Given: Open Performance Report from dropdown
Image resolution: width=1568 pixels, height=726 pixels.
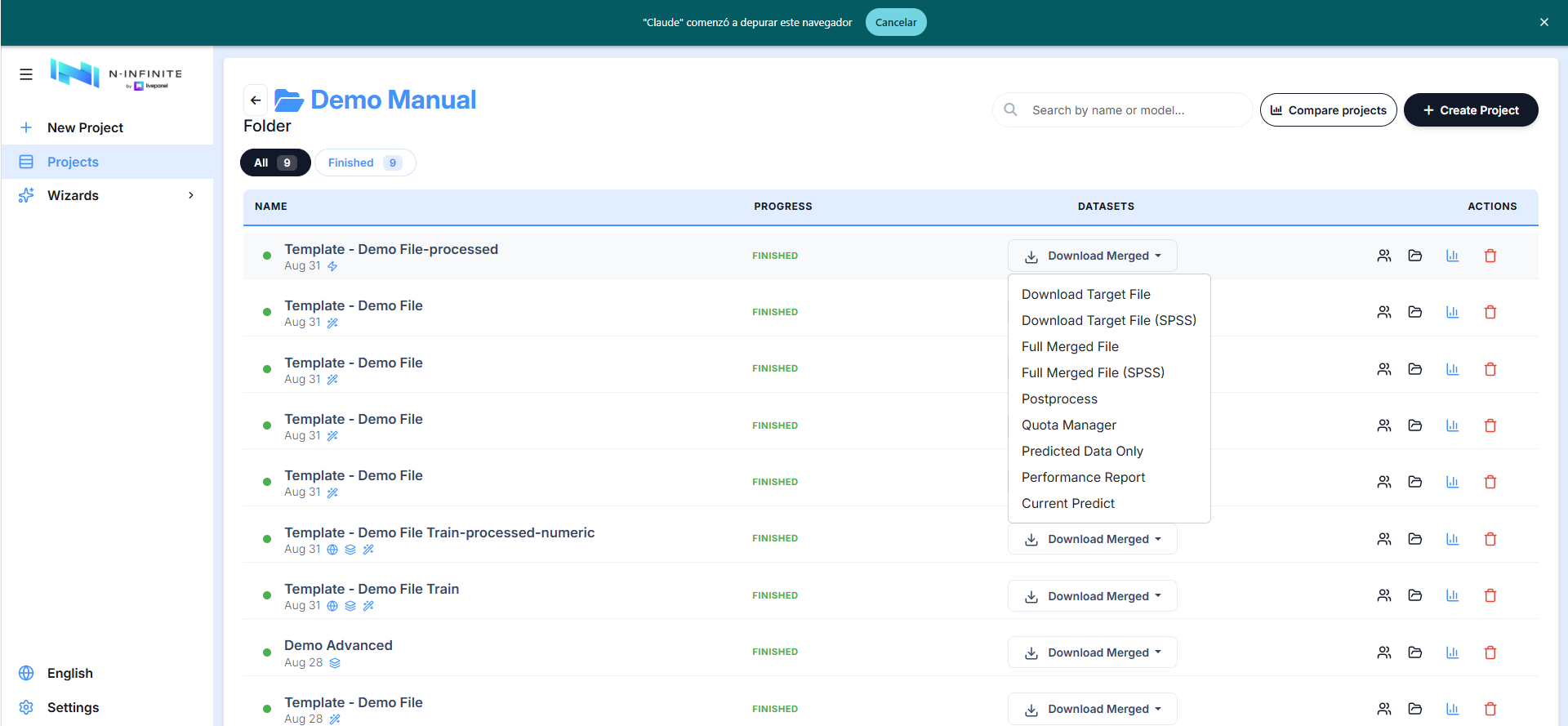Looking at the screenshot, I should tap(1083, 477).
